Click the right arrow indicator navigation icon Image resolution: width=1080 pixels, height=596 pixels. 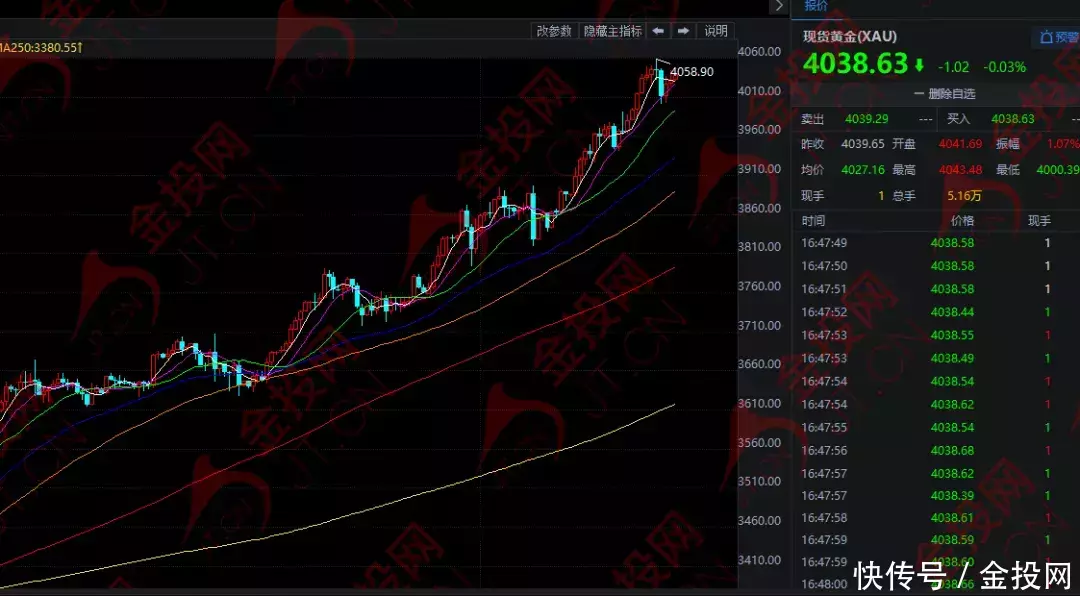683,31
